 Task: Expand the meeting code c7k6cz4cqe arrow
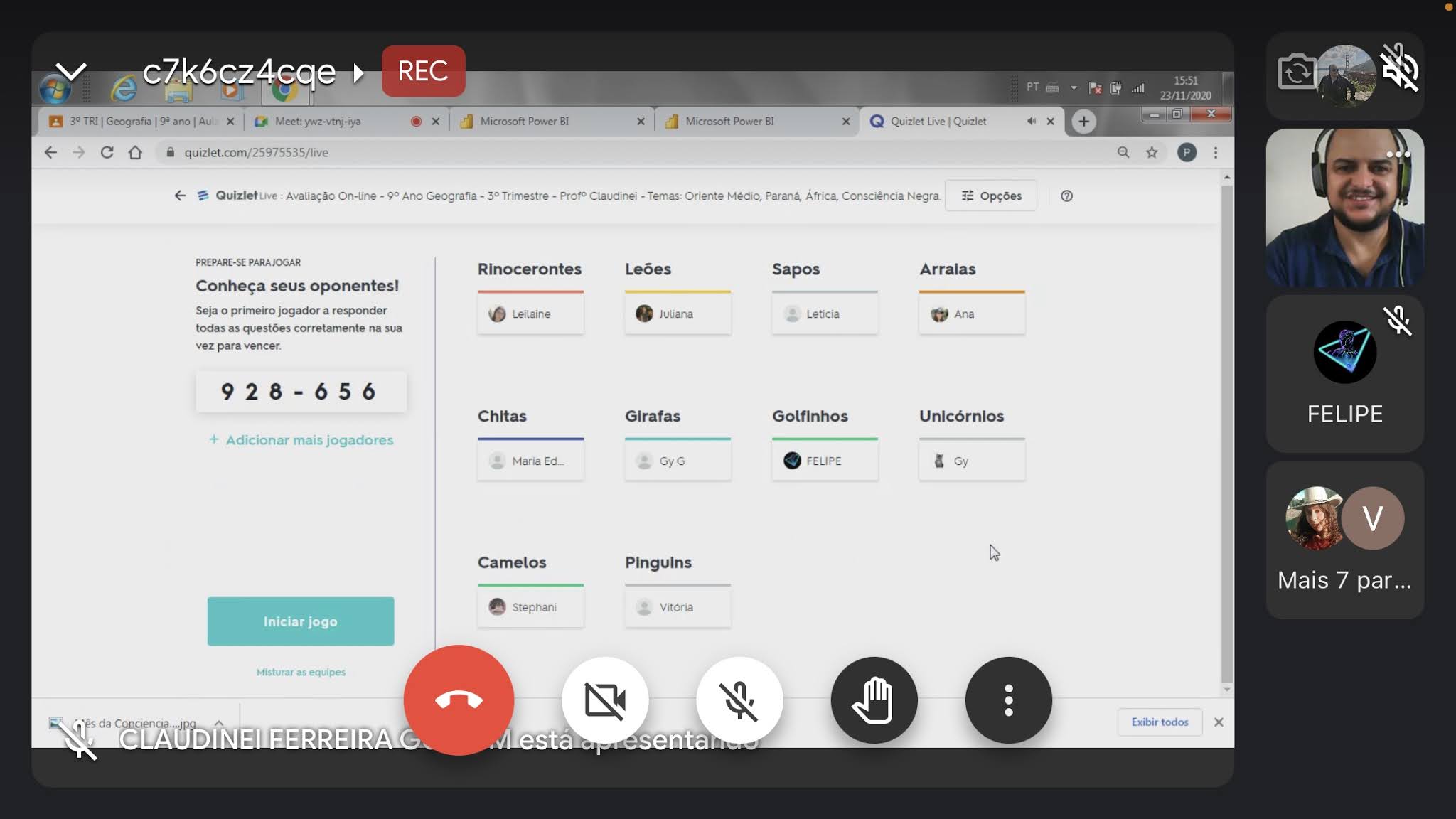pos(359,72)
